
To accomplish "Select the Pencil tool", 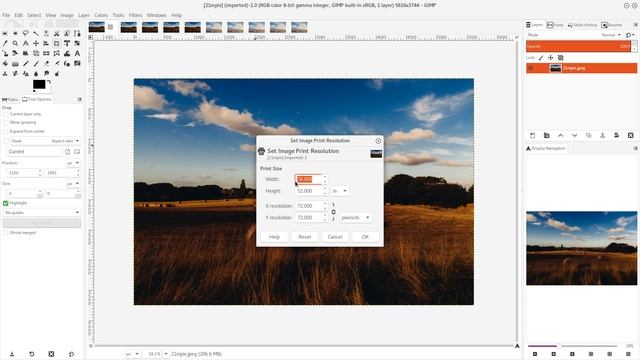I will pos(25,64).
